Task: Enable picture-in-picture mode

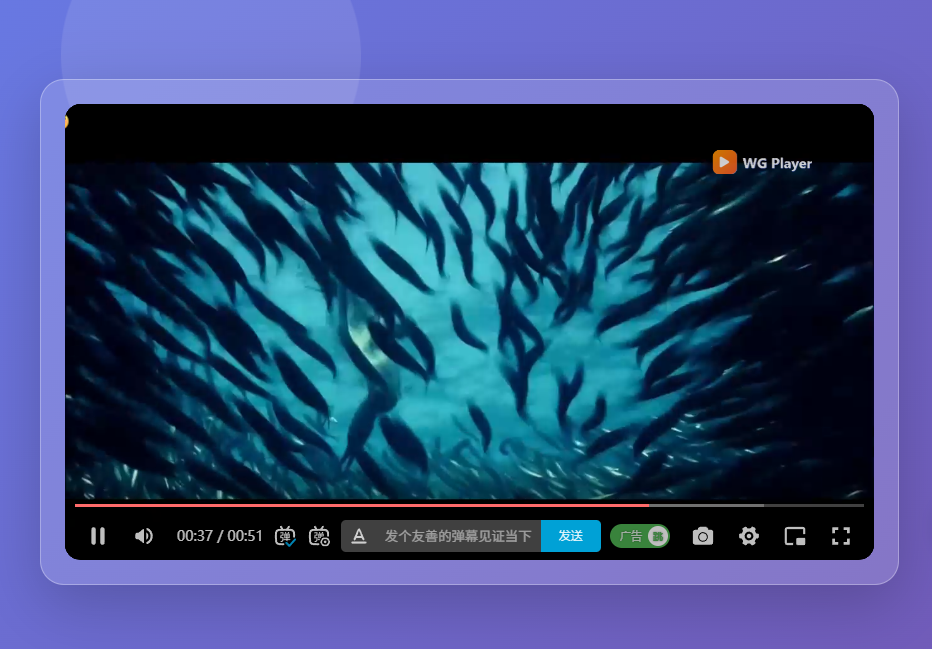Action: click(x=795, y=536)
